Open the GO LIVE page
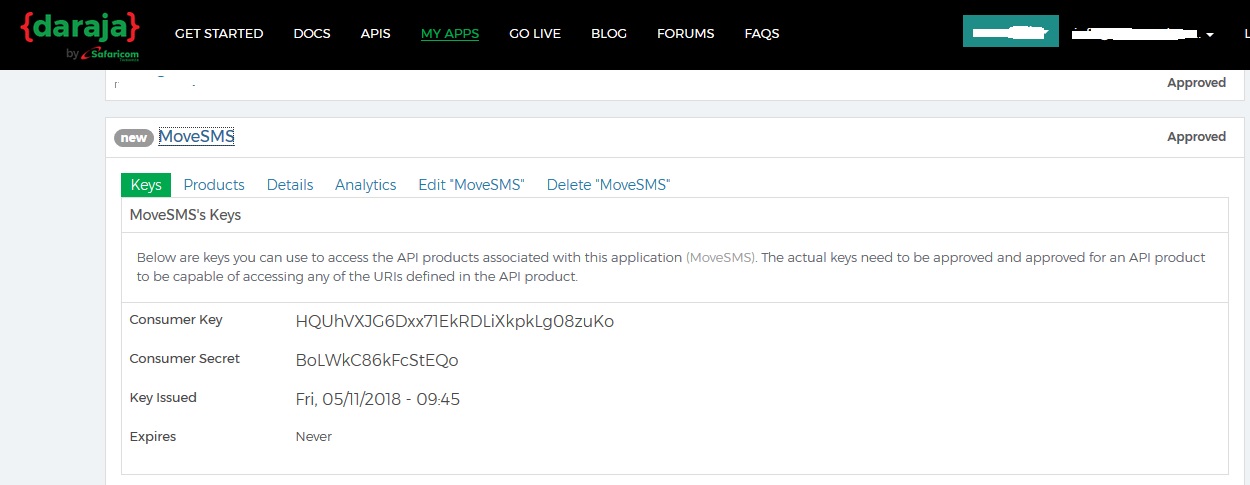 pos(535,34)
